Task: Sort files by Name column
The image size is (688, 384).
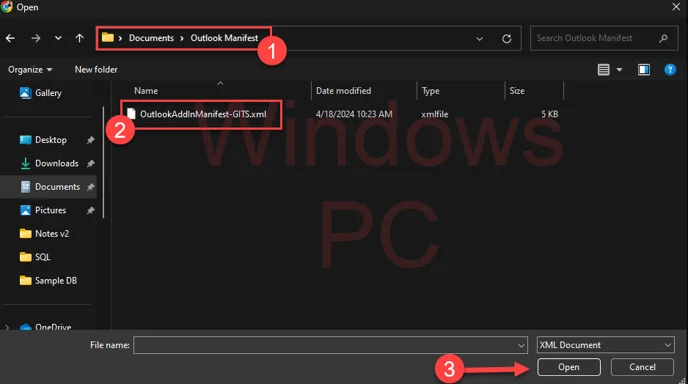Action: (x=146, y=91)
